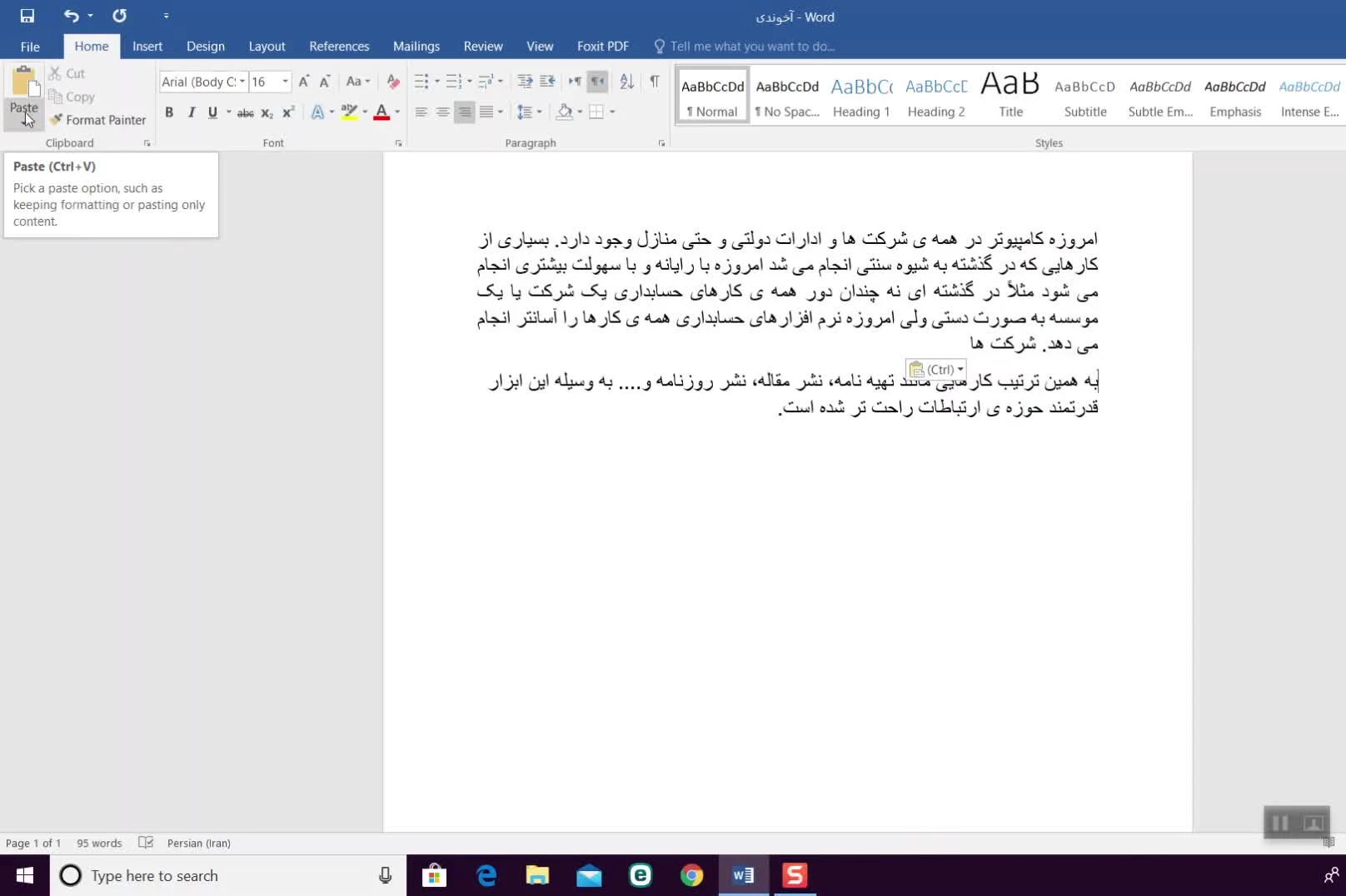Activate the Format Painter
The width and height of the screenshot is (1346, 896).
pos(97,120)
